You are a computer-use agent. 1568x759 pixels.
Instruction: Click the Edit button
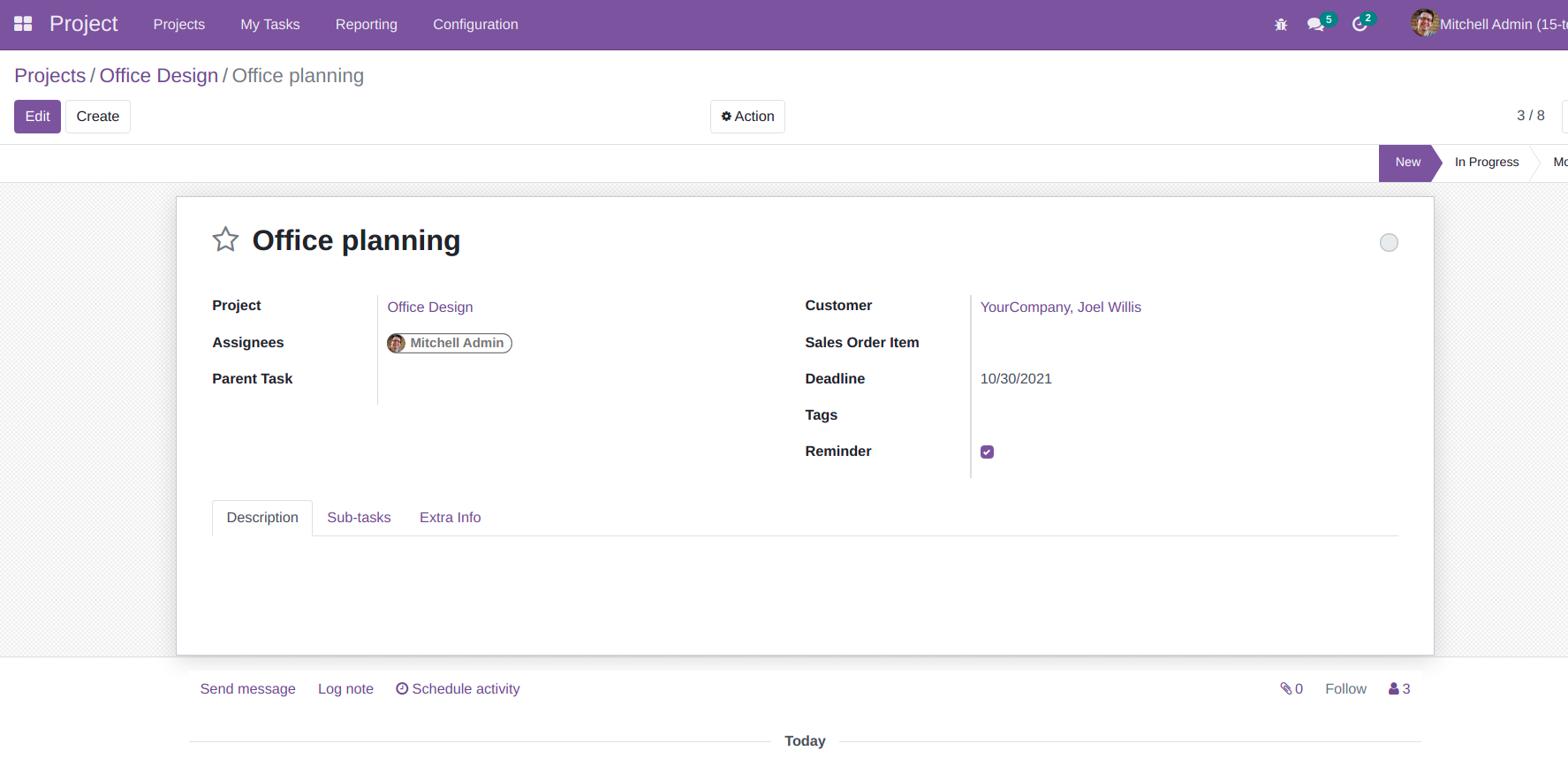tap(37, 117)
